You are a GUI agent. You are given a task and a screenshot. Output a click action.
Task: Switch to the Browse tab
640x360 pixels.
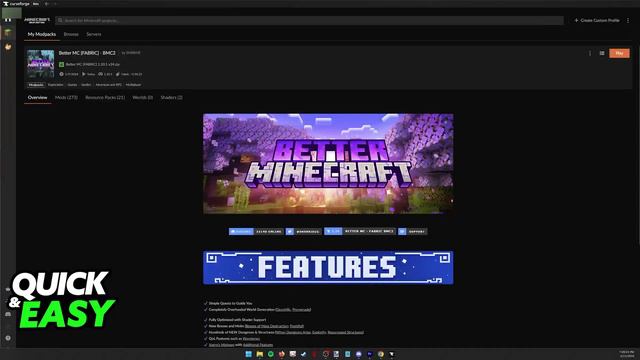71,34
